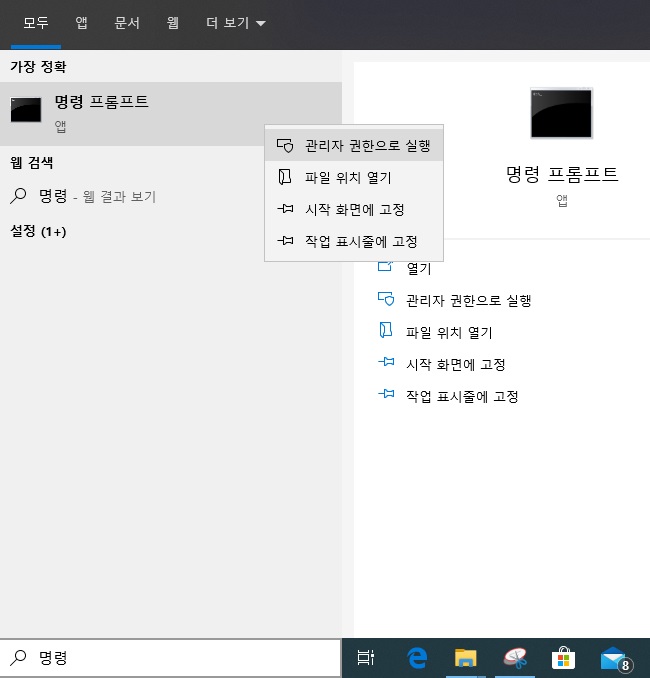Expand the 설정 (1+) section

click(38, 231)
